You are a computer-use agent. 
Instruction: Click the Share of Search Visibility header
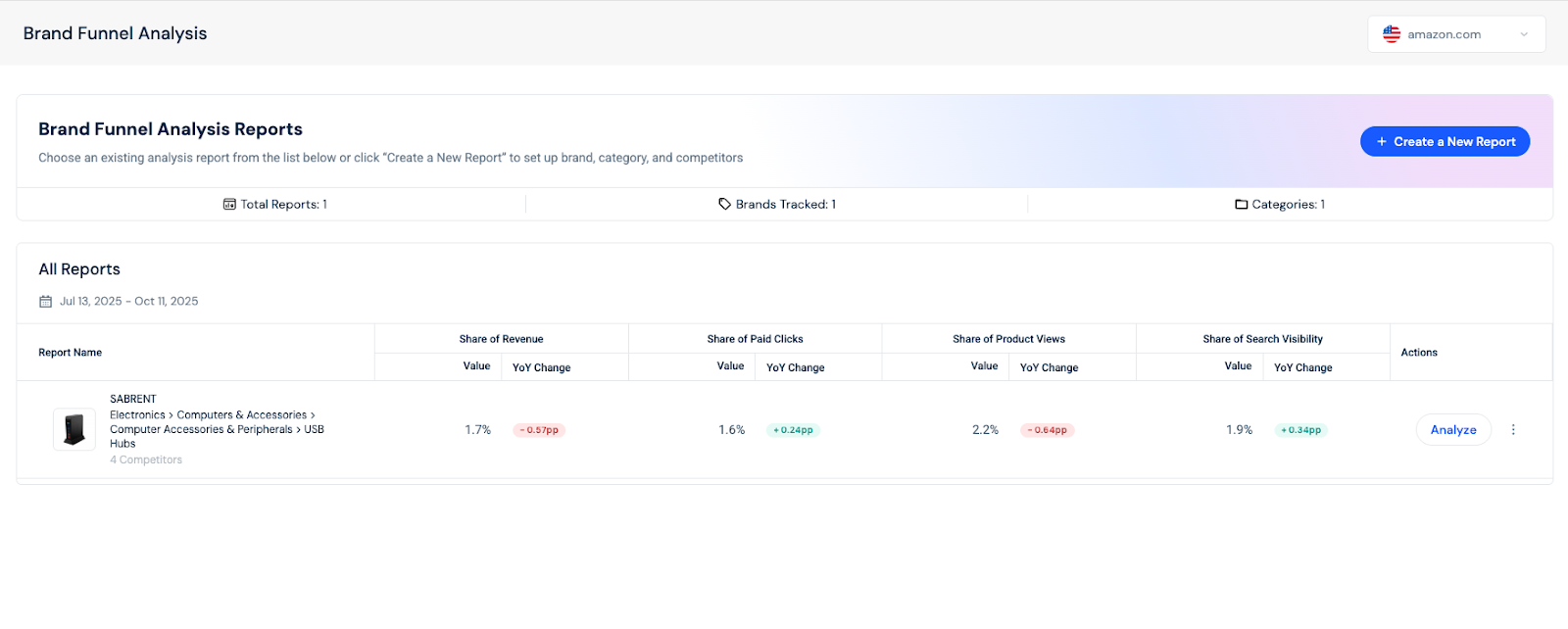tap(1262, 339)
